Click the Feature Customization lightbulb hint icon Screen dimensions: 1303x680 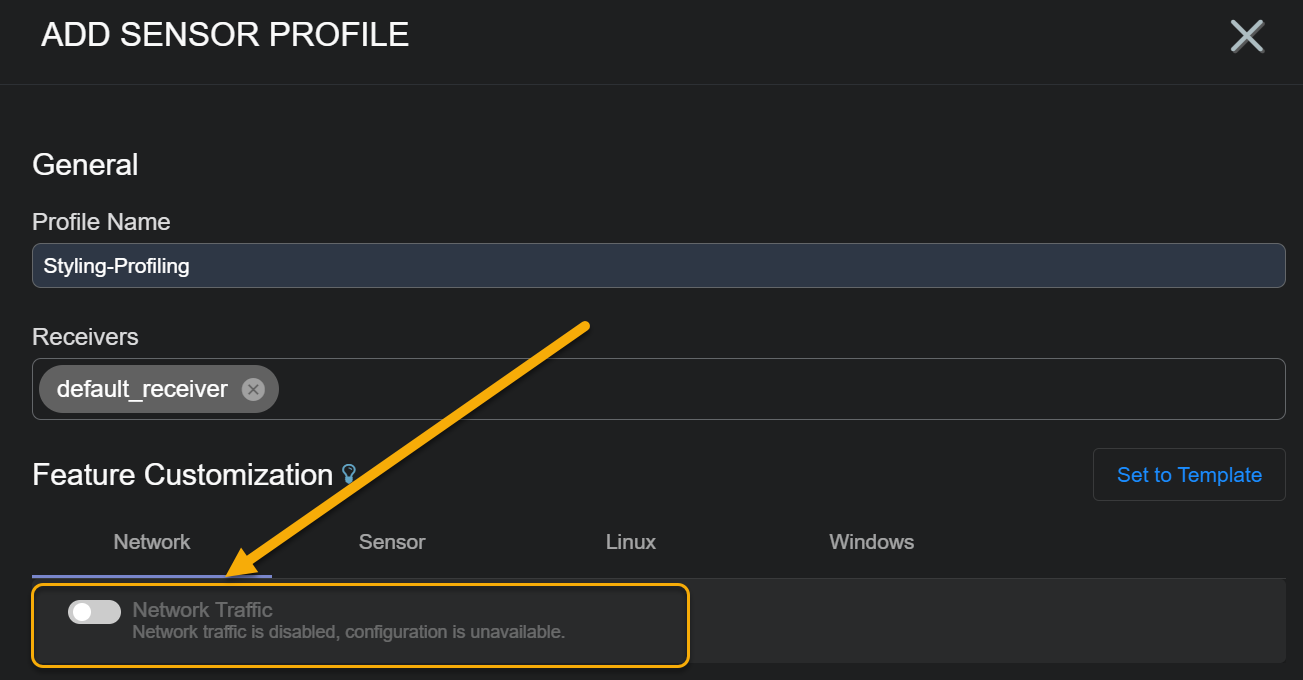point(349,474)
